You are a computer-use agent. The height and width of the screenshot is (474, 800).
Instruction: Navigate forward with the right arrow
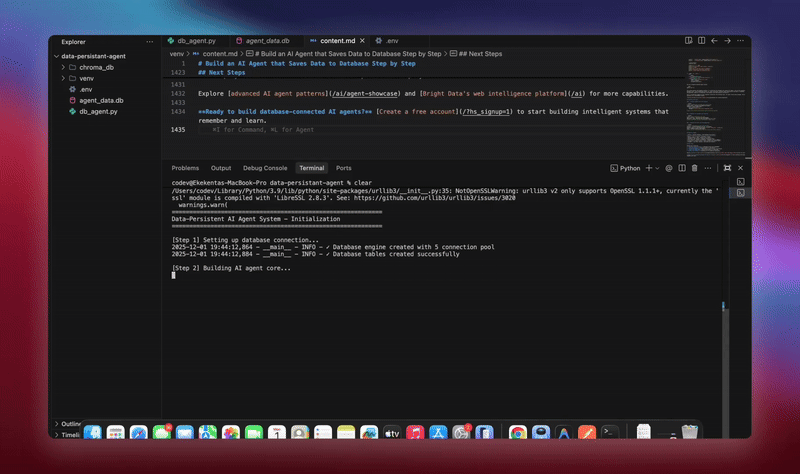coord(726,41)
